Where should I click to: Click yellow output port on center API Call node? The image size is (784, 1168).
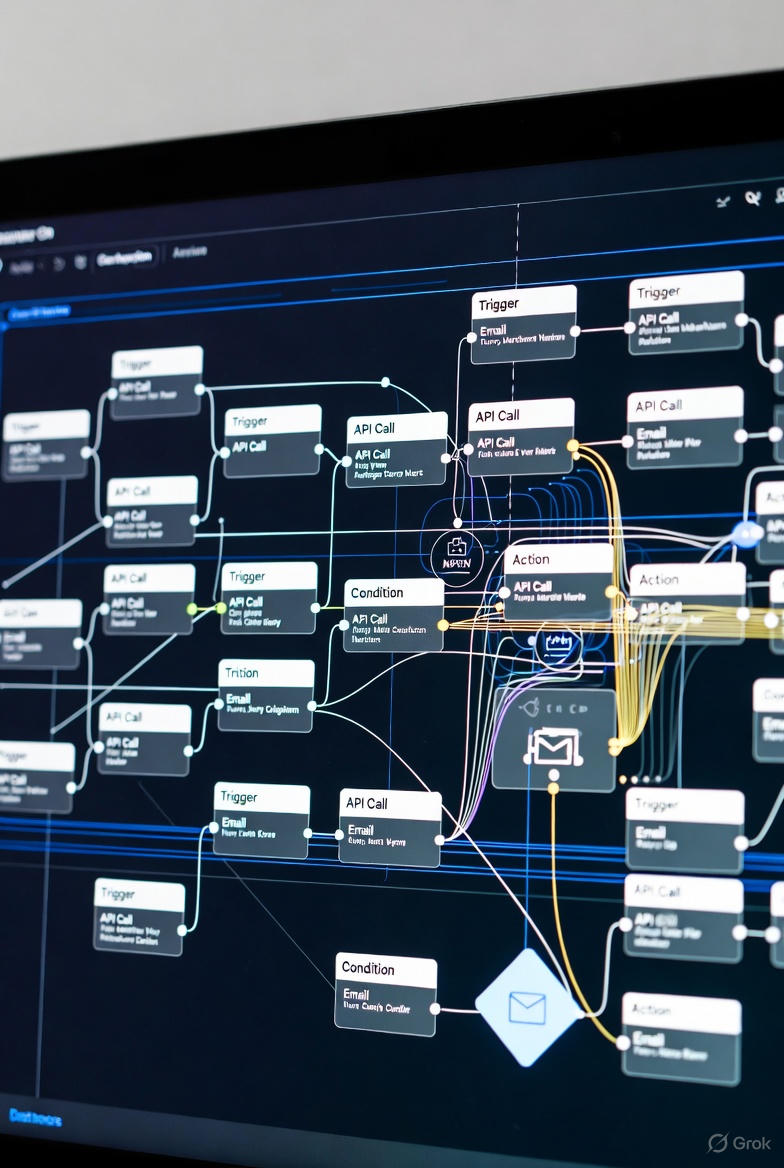tap(572, 445)
